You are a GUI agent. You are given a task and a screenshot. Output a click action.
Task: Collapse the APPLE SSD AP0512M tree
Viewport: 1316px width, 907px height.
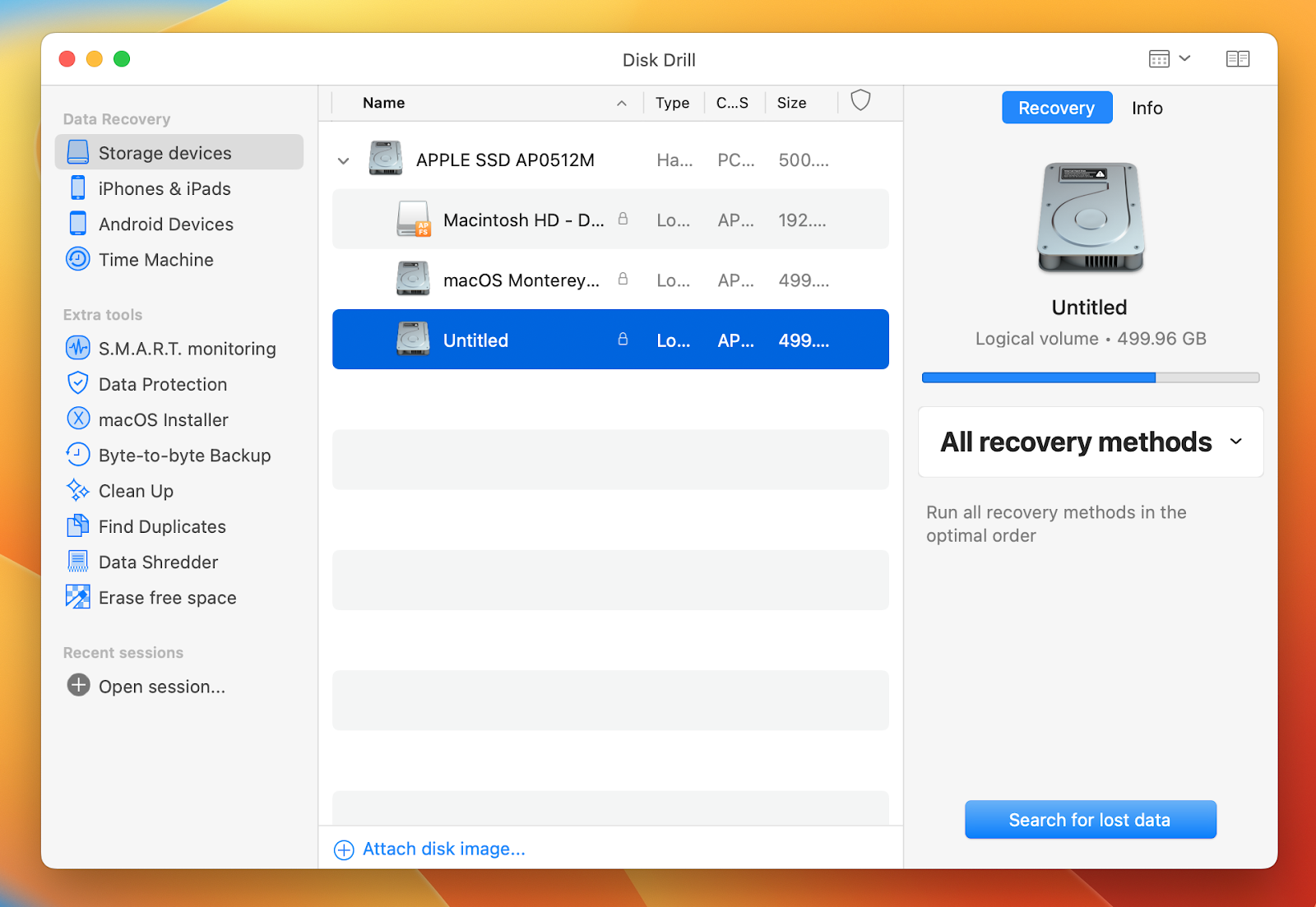pos(344,160)
